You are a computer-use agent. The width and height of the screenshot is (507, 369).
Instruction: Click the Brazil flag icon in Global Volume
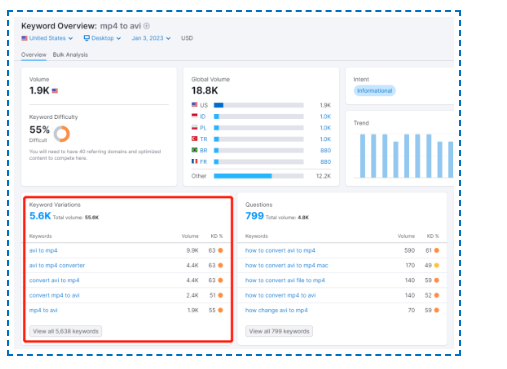click(194, 150)
